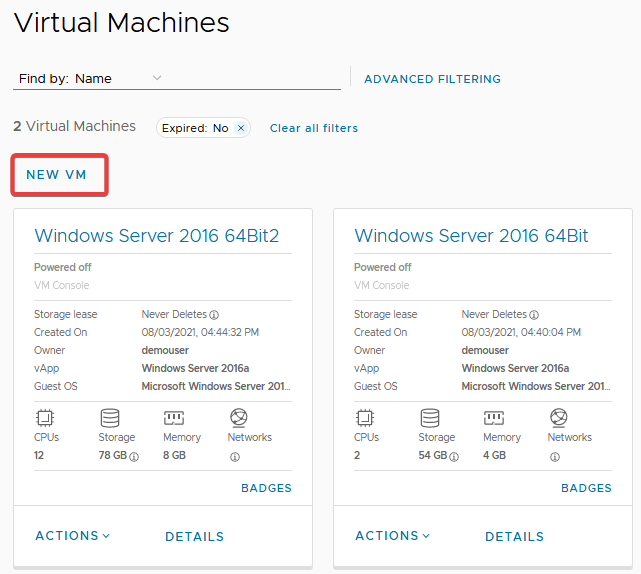Click the info icon next to 54 GB storage
The width and height of the screenshot is (641, 574).
pos(454,457)
